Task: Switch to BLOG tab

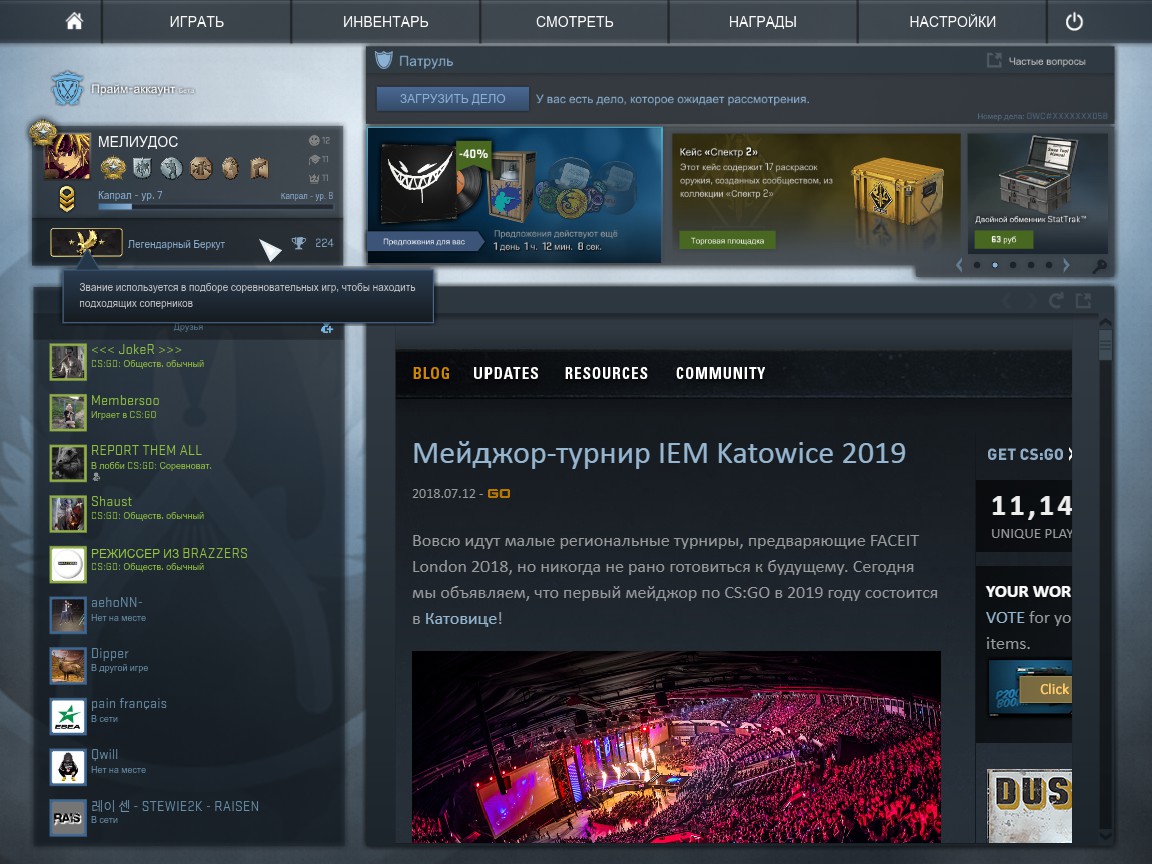Action: (431, 373)
